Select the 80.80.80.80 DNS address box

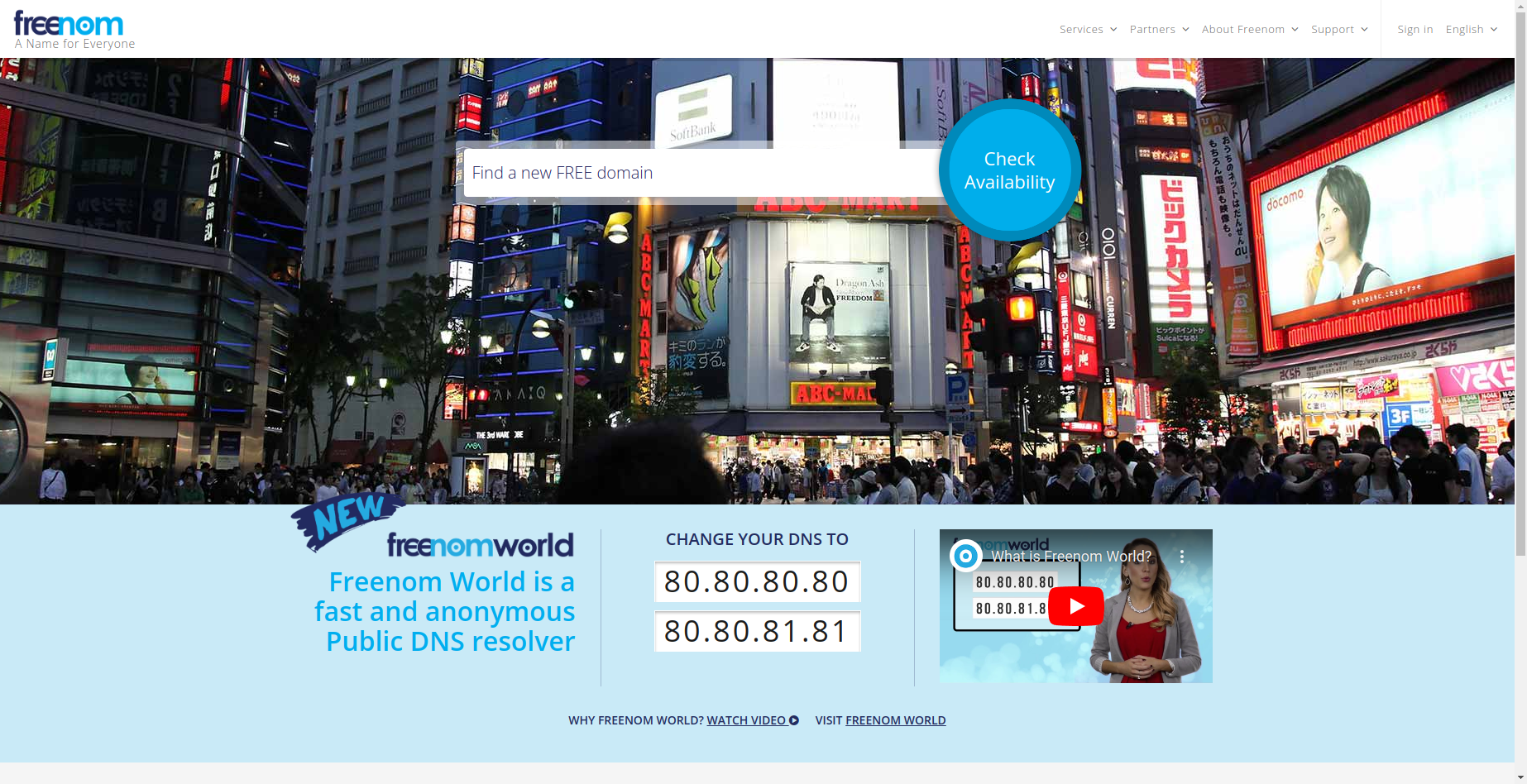[757, 581]
